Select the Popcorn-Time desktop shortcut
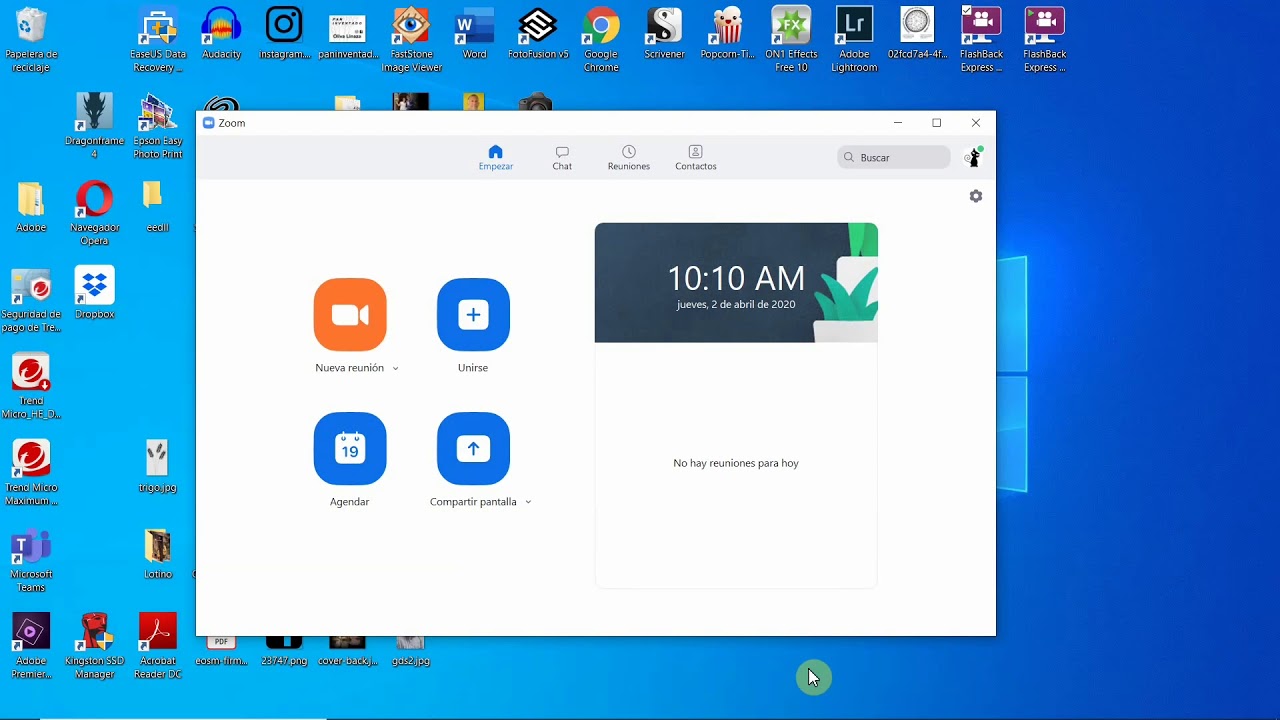 pyautogui.click(x=728, y=34)
